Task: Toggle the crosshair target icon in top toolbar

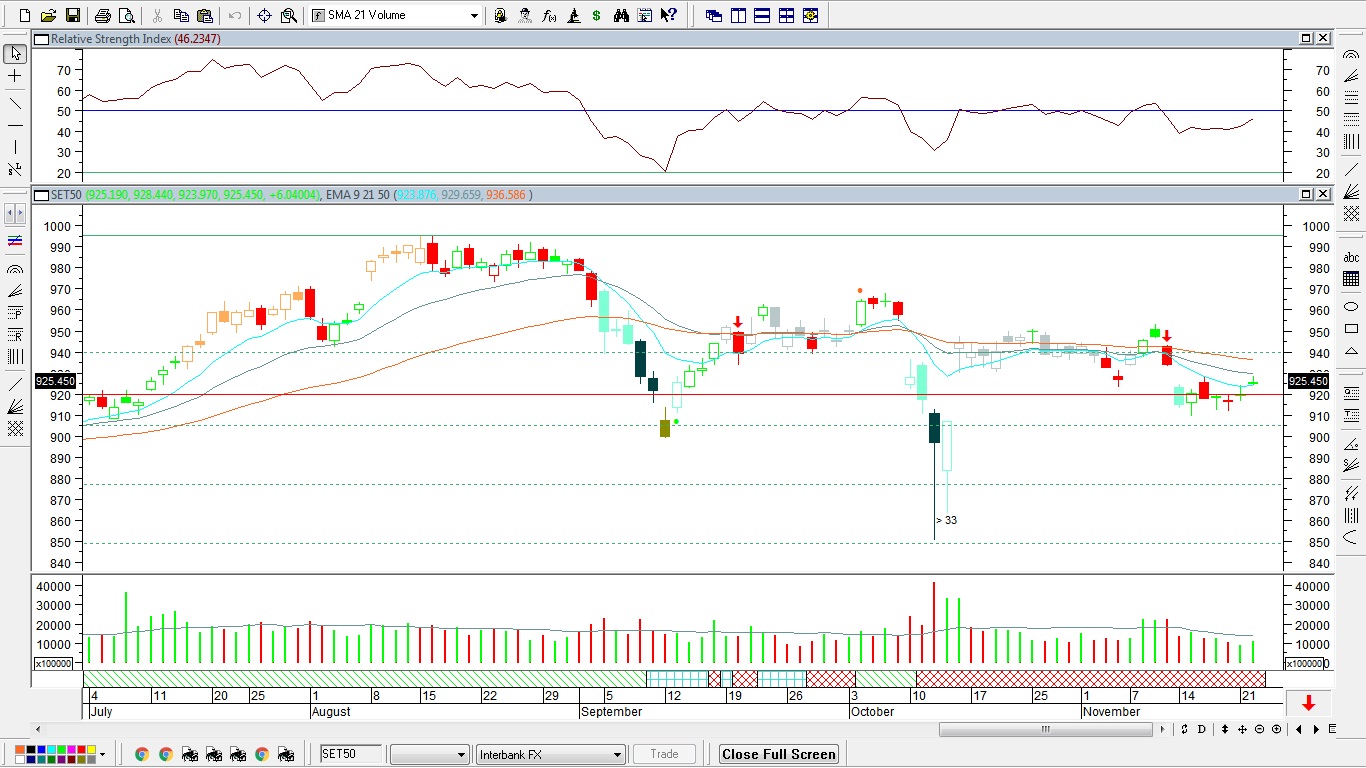Action: [x=264, y=15]
